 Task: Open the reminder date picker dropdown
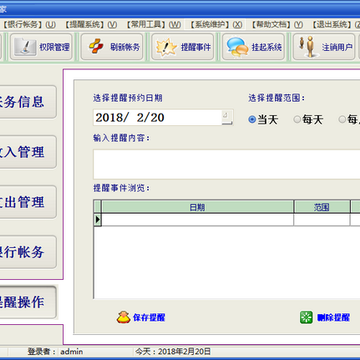pos(227,117)
